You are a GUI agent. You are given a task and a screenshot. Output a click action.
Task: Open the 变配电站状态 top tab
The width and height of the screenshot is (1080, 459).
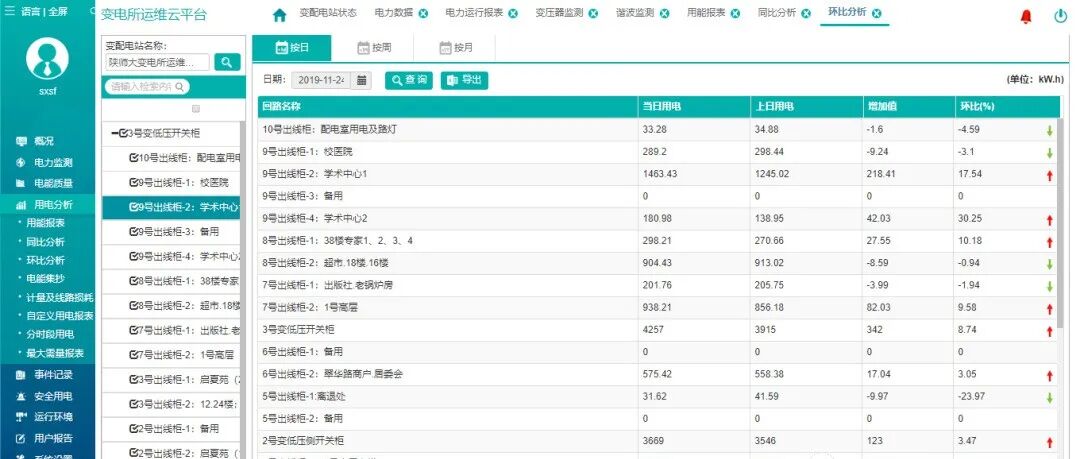pyautogui.click(x=328, y=13)
